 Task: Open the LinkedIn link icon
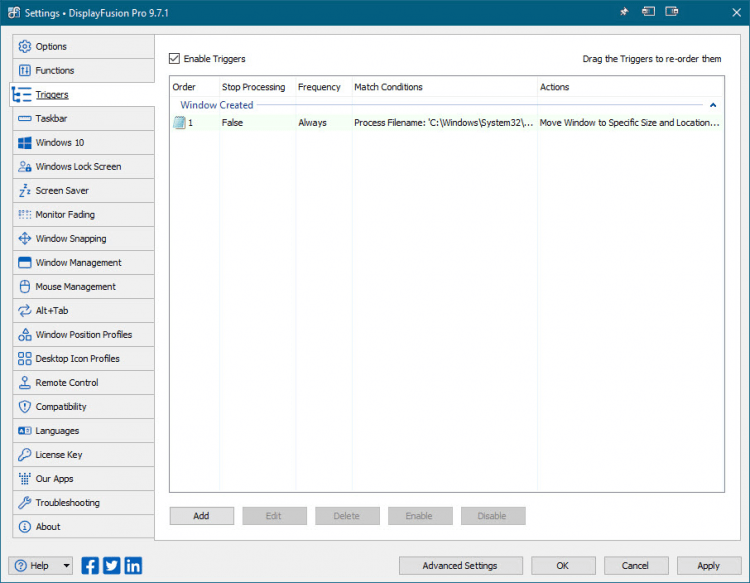(133, 565)
